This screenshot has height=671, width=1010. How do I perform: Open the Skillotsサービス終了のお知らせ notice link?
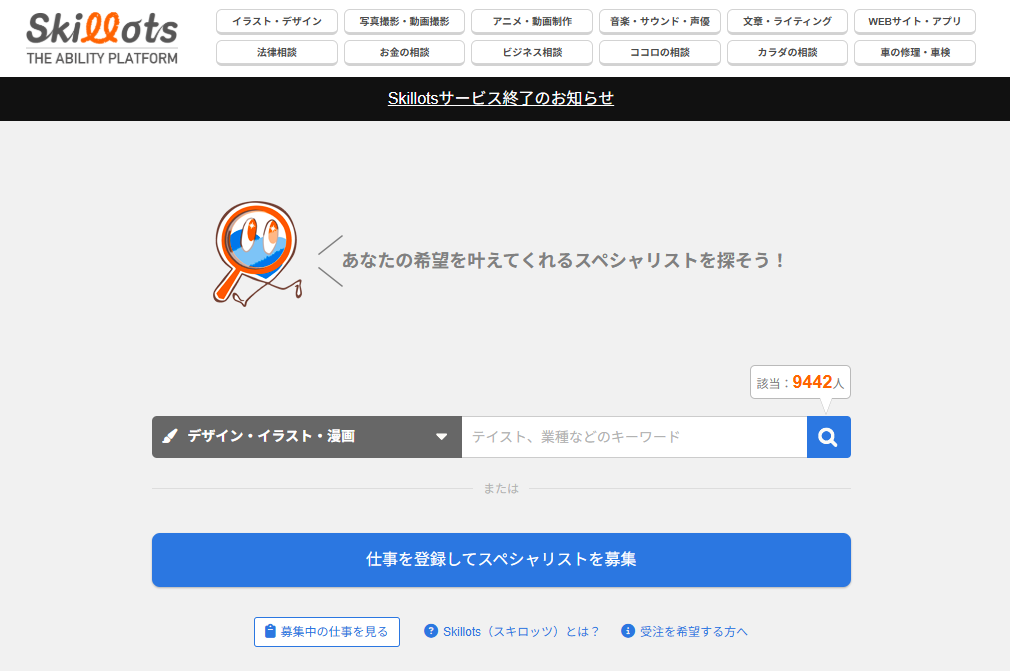coord(500,98)
